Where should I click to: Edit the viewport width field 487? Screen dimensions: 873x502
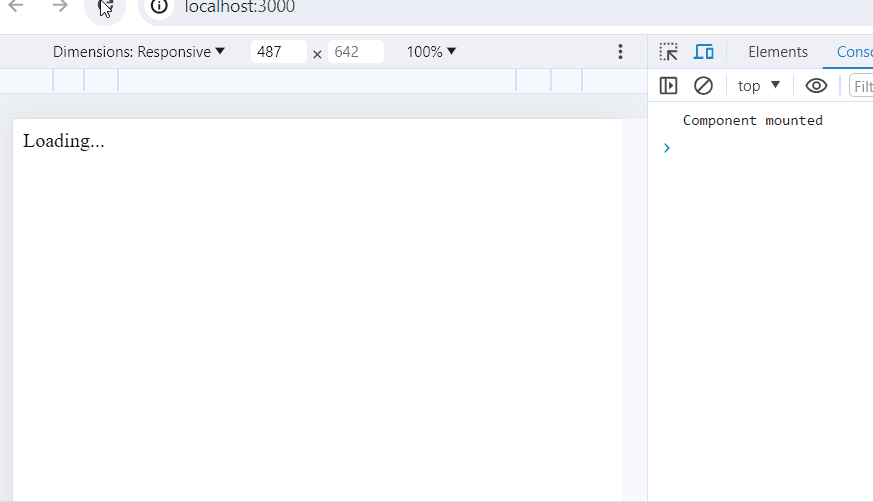(278, 52)
